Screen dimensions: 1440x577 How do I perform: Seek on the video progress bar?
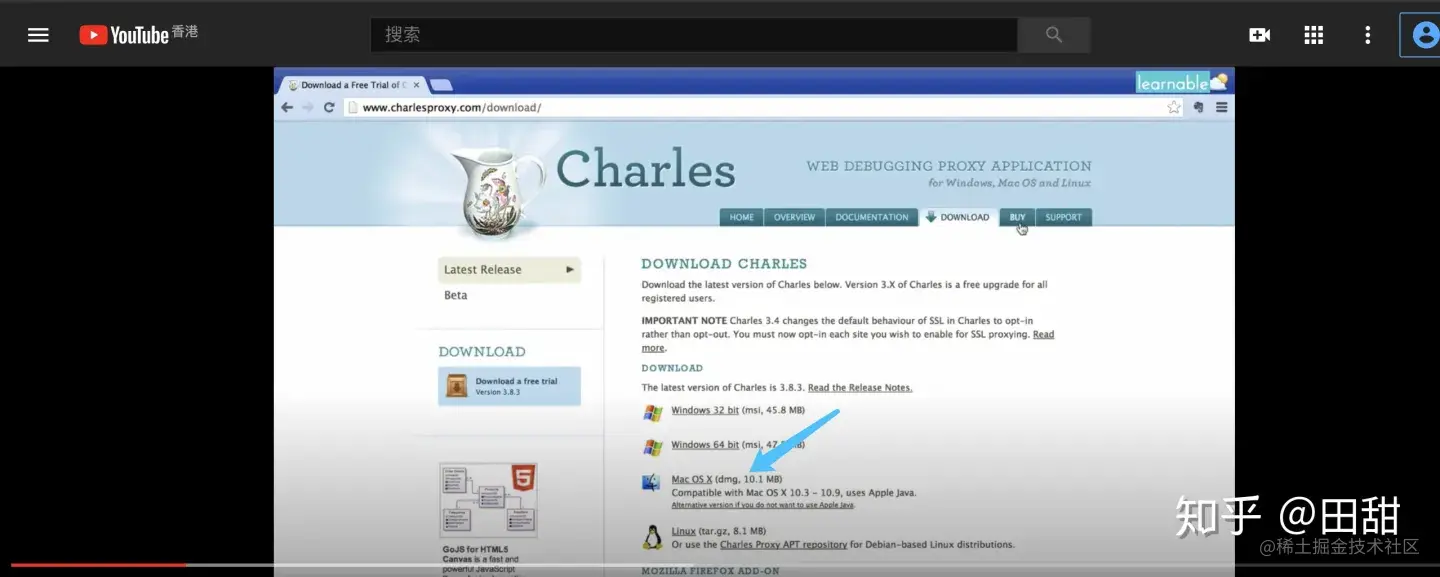[720, 565]
